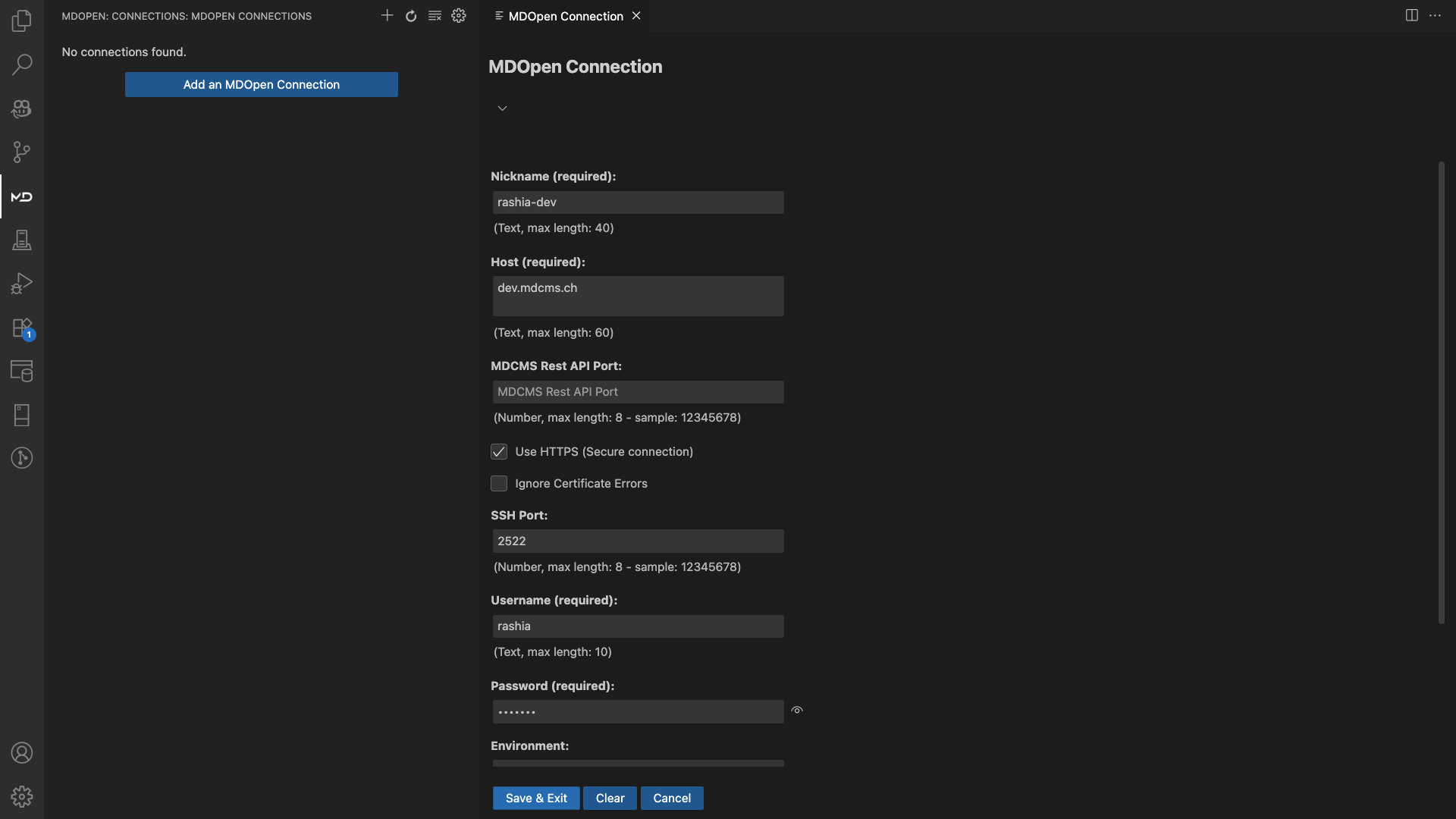Collapse section chevron under MDOpen Connection title
The width and height of the screenshot is (1456, 819).
502,108
